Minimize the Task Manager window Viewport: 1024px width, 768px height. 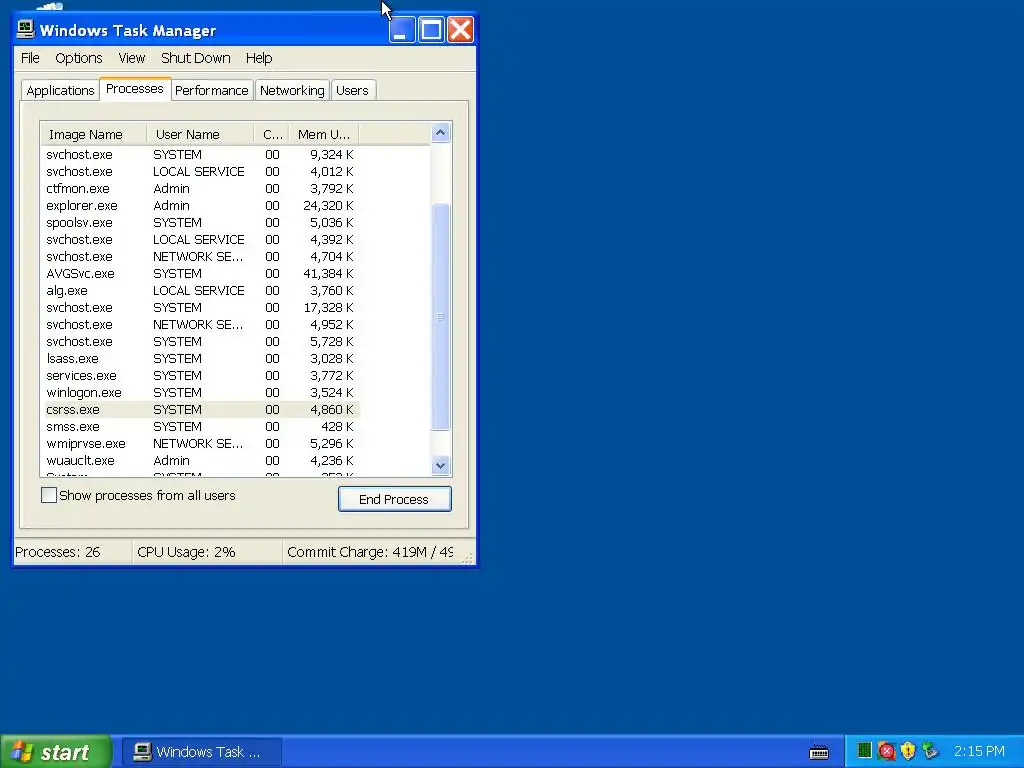402,29
